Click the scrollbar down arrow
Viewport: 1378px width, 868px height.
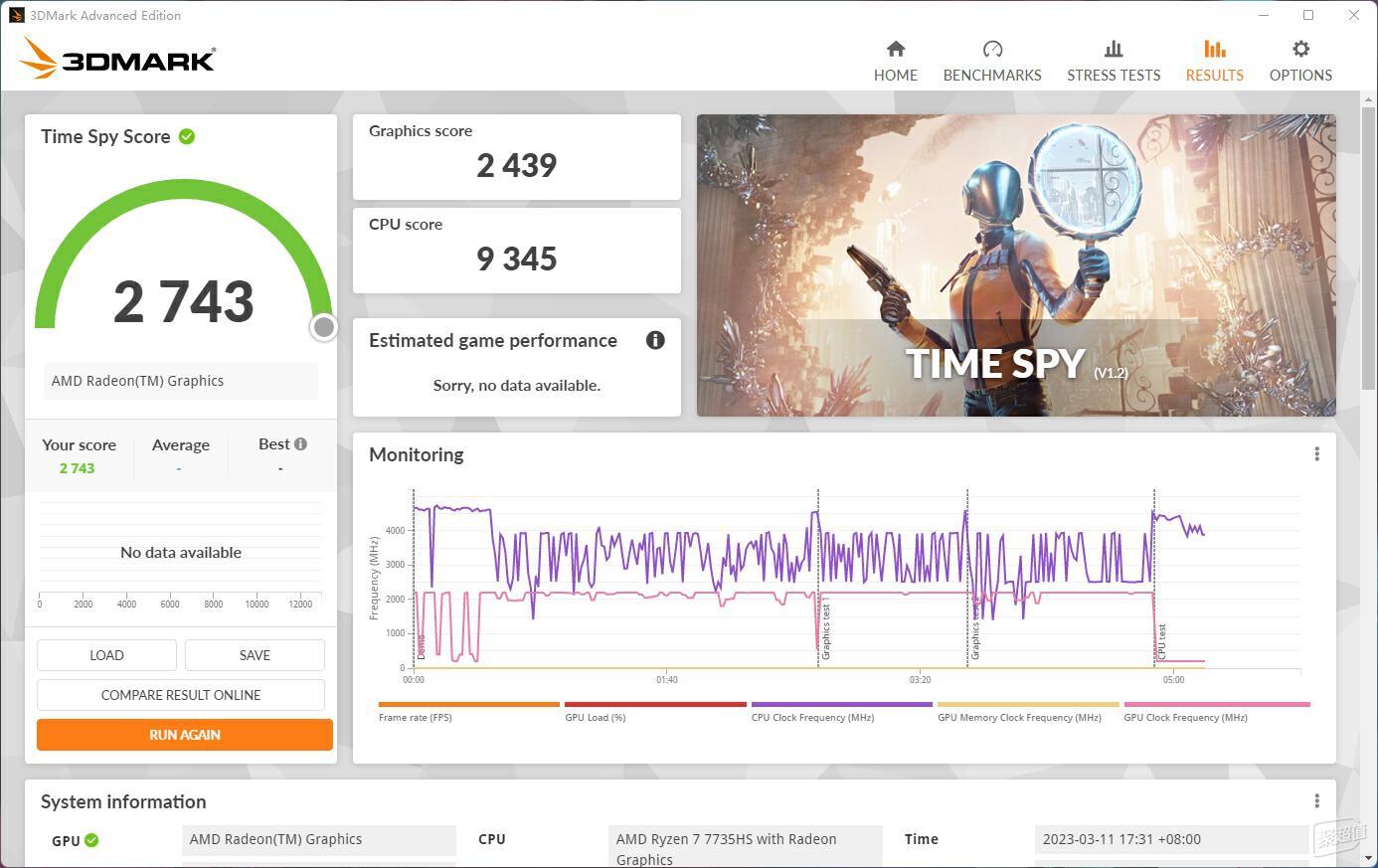(1369, 857)
